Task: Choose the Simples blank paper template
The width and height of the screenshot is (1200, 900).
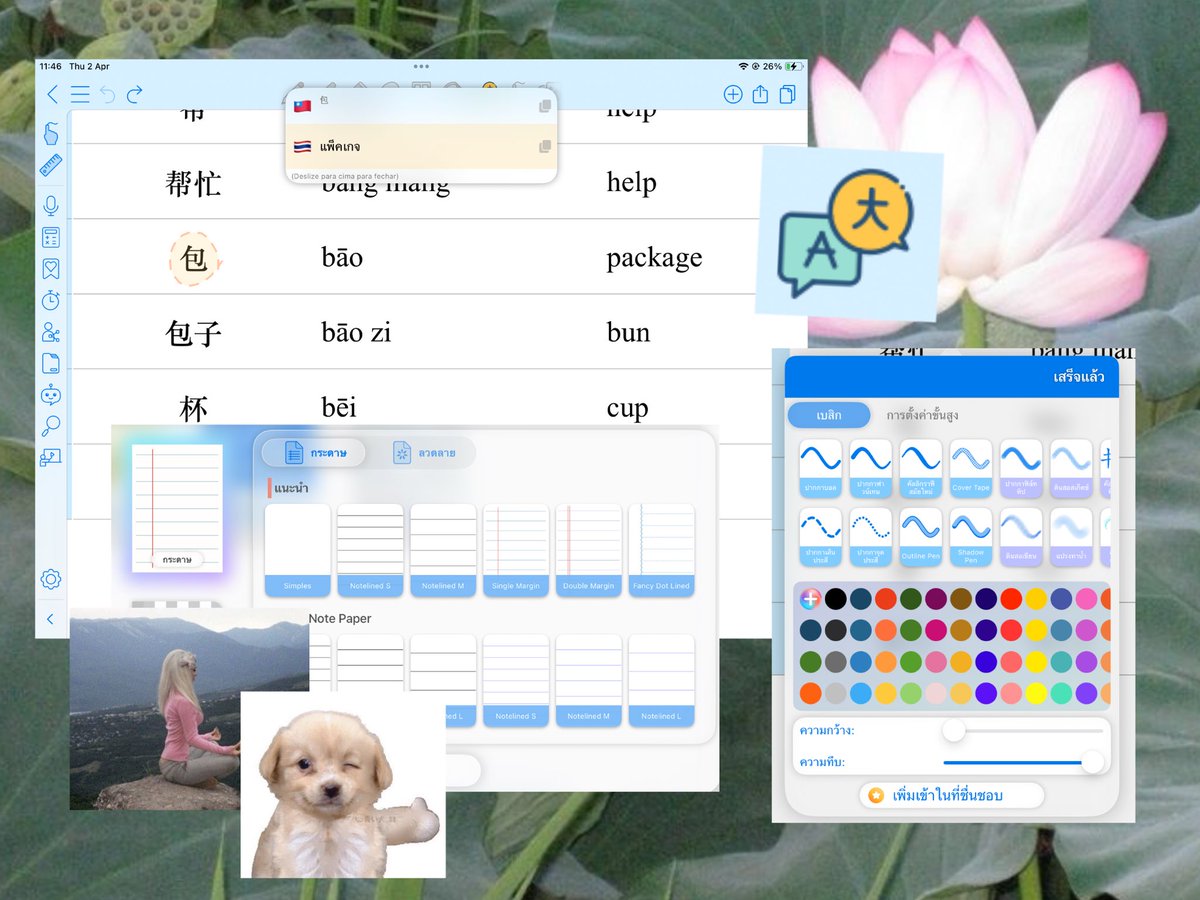Action: [297, 550]
